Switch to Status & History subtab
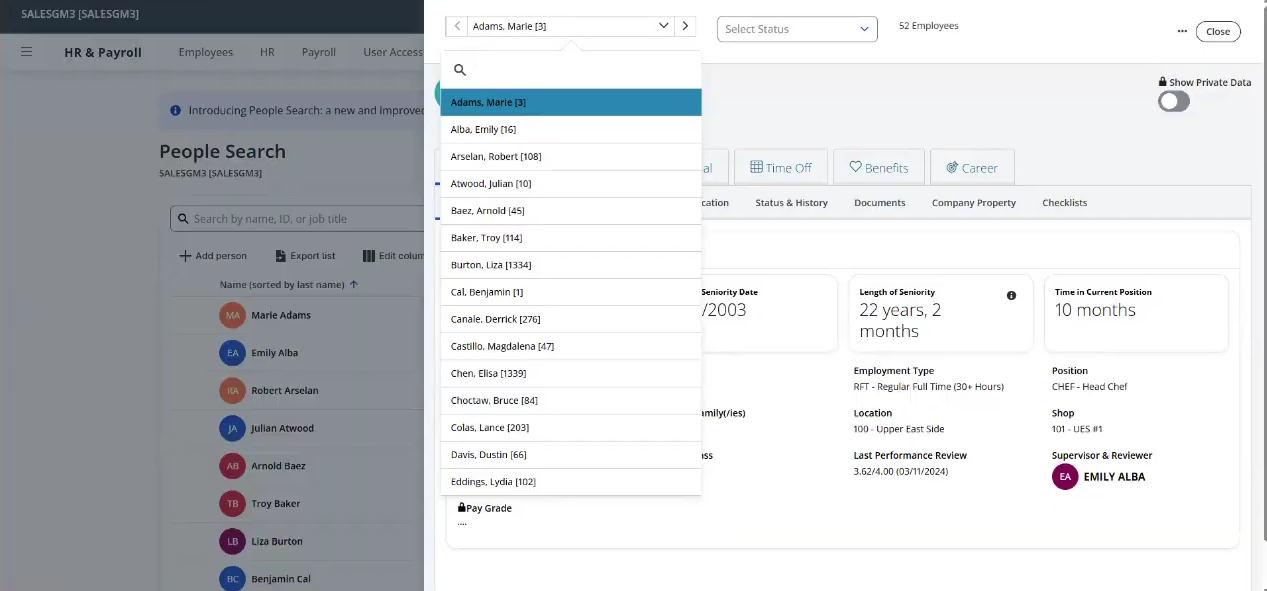1267x591 pixels. (x=791, y=203)
